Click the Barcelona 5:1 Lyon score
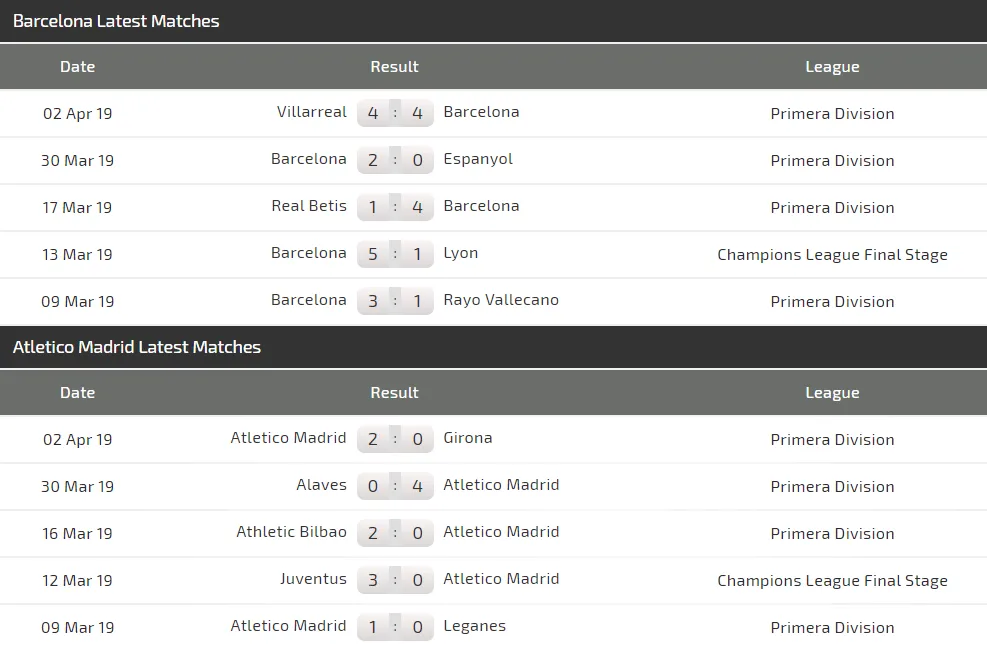The image size is (987, 650). pyautogui.click(x=395, y=254)
